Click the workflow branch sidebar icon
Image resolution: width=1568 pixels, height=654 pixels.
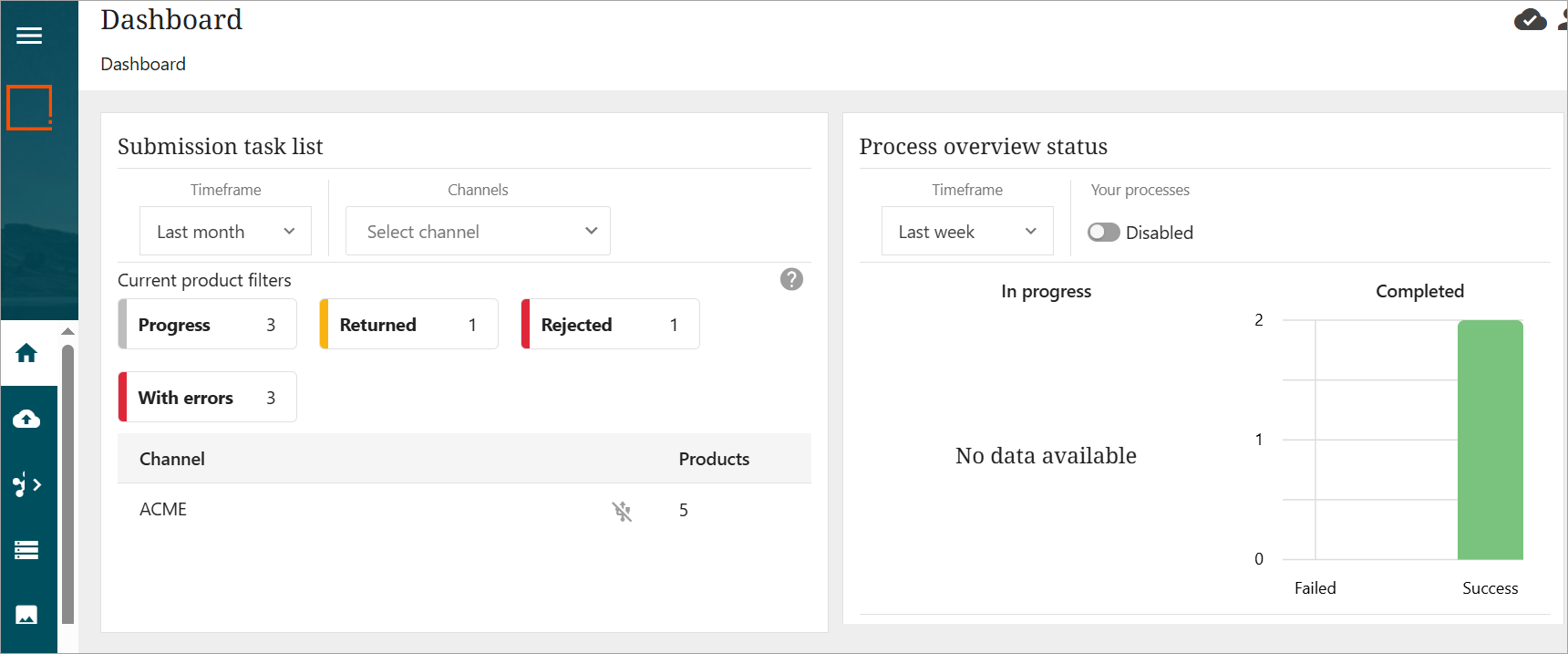pos(26,484)
